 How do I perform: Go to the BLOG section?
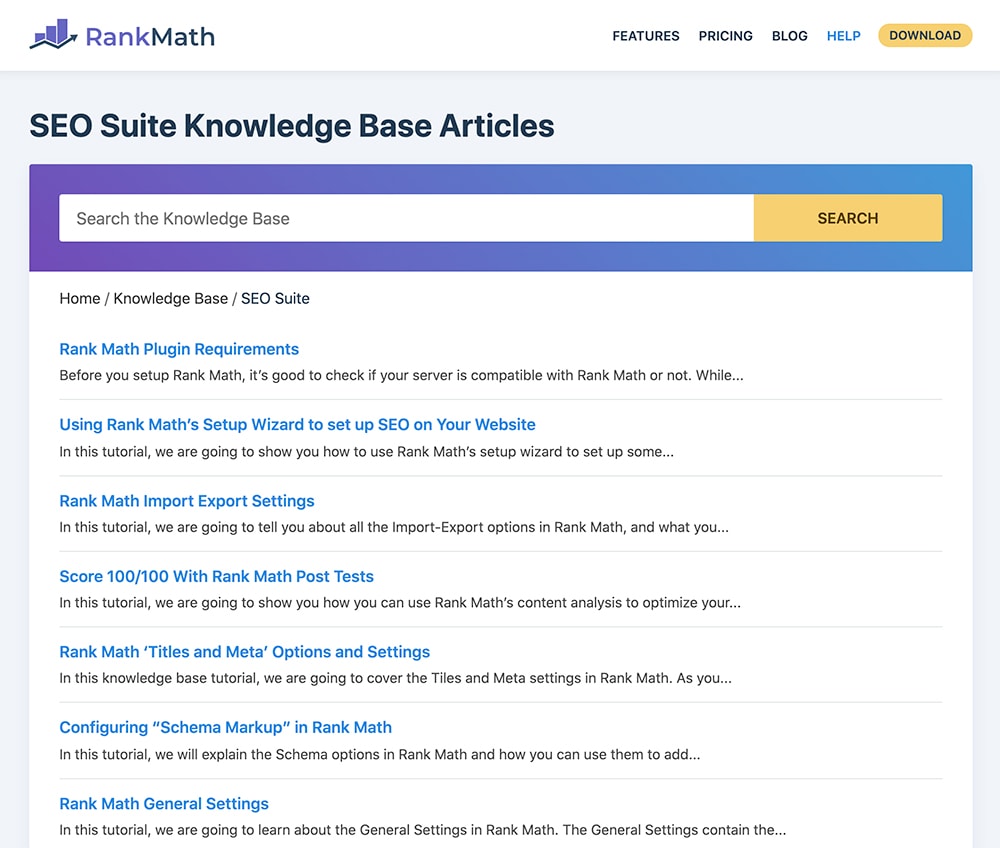click(789, 36)
